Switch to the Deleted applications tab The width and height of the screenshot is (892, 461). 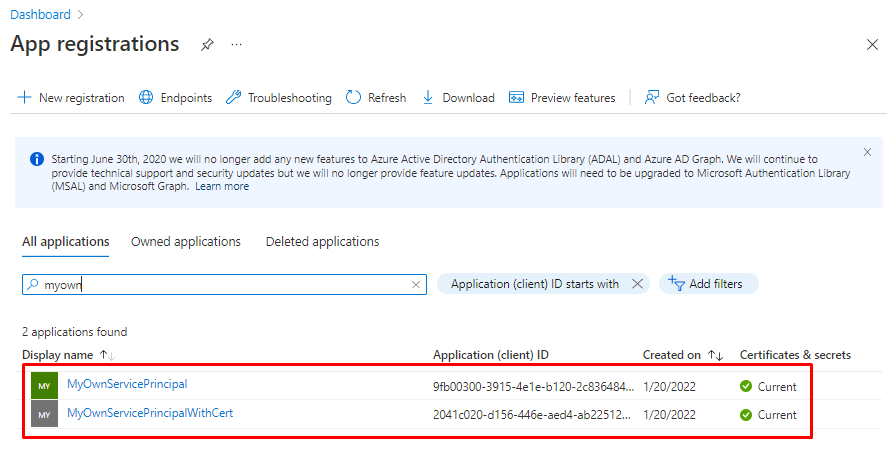(x=322, y=242)
